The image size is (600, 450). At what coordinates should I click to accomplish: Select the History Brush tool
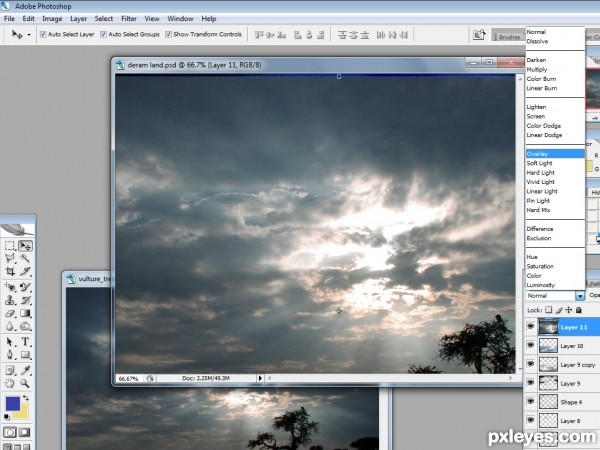click(x=25, y=300)
